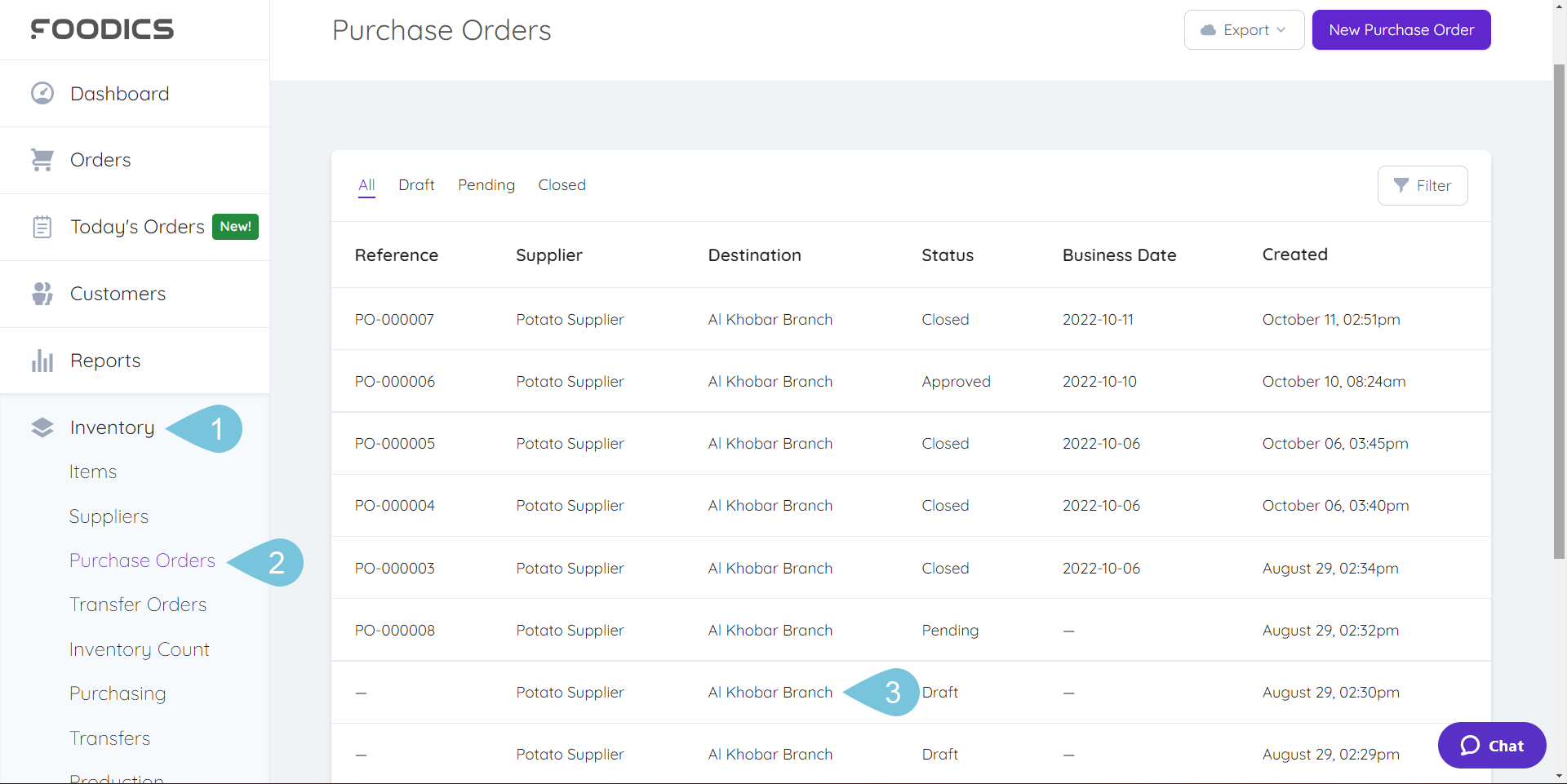Click the Customers people icon
This screenshot has width=1567, height=784.
pos(42,293)
